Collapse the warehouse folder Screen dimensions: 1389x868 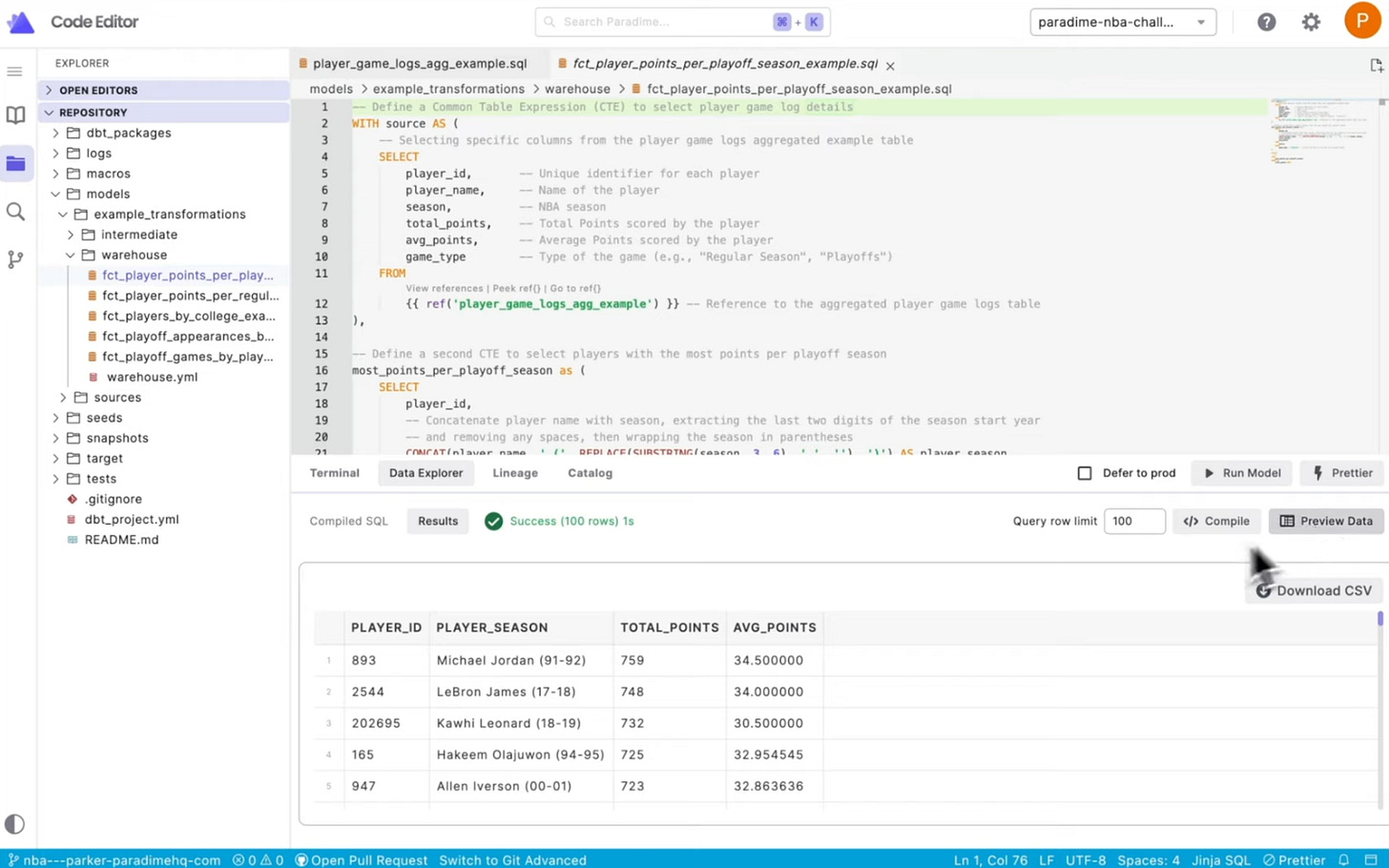point(71,255)
